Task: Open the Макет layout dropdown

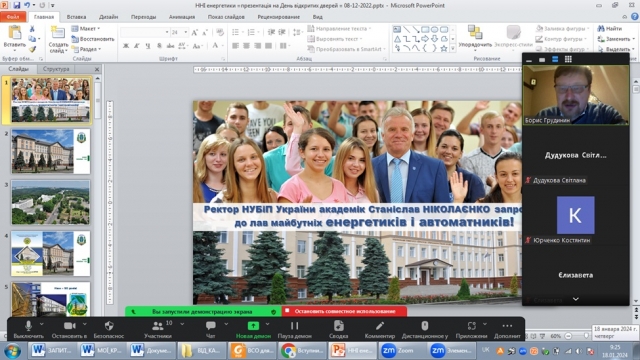Action: click(x=86, y=29)
